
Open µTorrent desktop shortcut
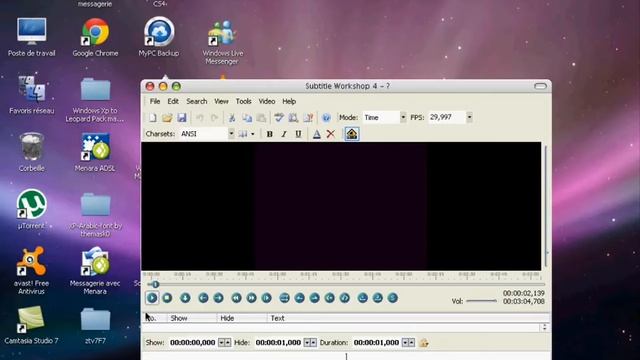31,209
